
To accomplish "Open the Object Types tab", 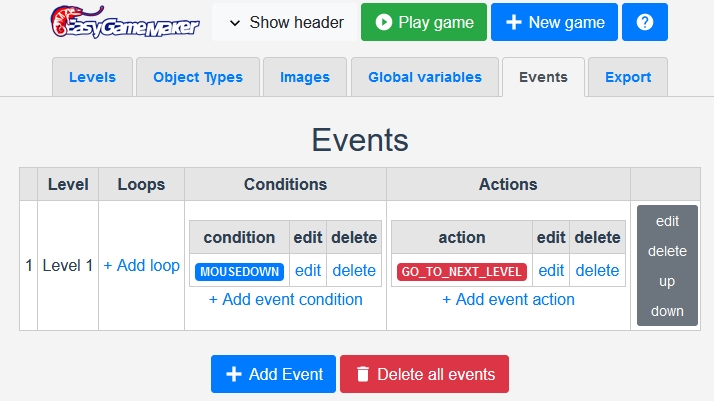I will 197,77.
